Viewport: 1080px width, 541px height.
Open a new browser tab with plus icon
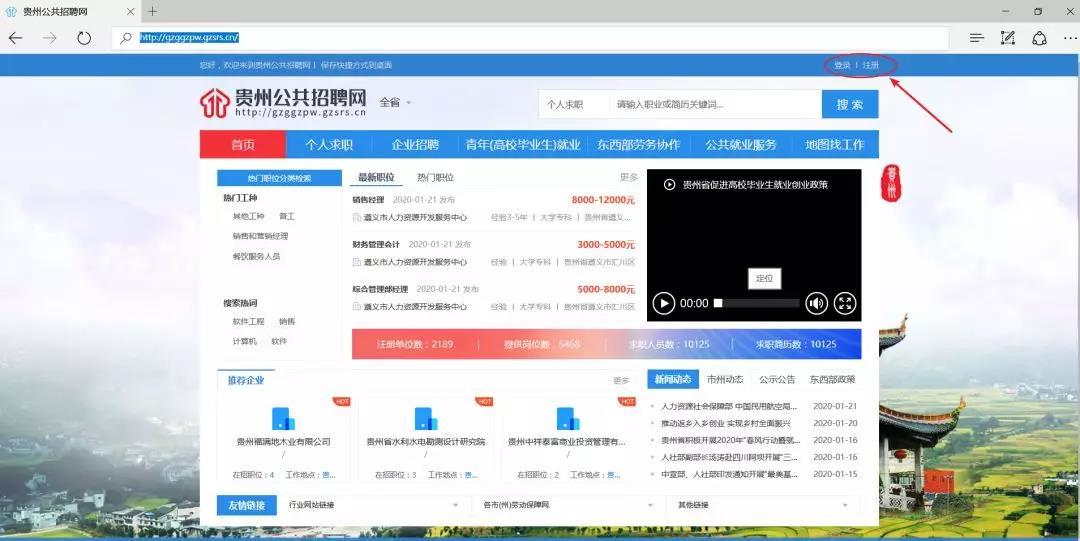click(x=152, y=11)
